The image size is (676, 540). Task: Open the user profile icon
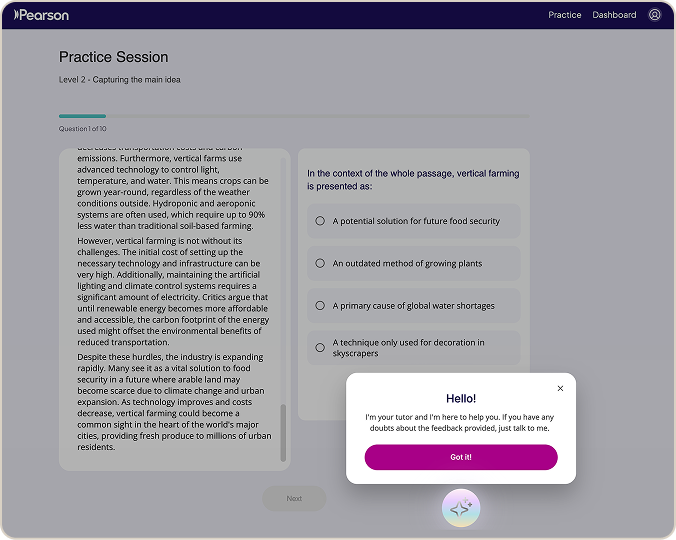tap(654, 15)
